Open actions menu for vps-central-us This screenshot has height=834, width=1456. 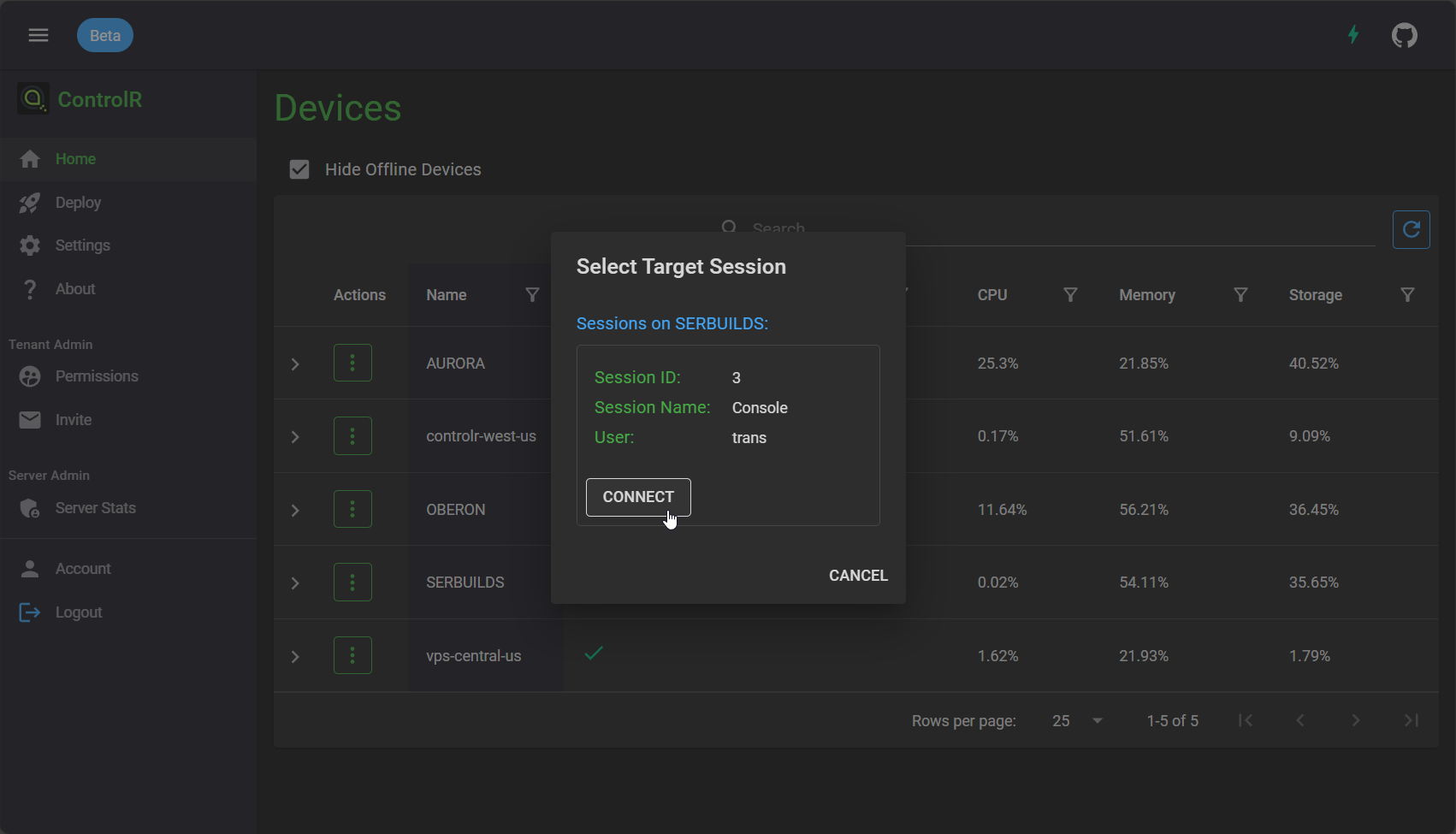pos(352,655)
